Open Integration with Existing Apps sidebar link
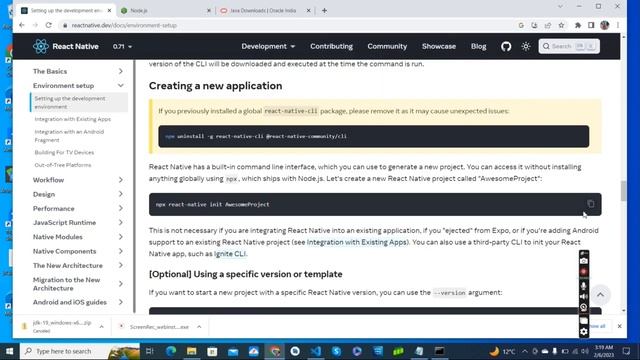Screen dimensions: 640x360 (x=73, y=119)
